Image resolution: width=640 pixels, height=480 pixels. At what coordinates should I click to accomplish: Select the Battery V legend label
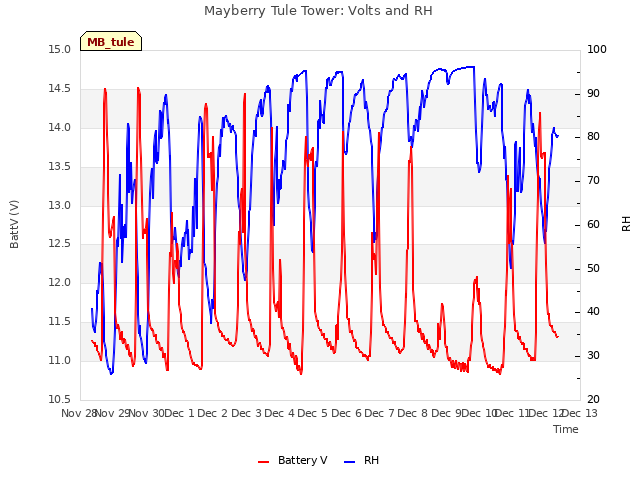point(302,460)
